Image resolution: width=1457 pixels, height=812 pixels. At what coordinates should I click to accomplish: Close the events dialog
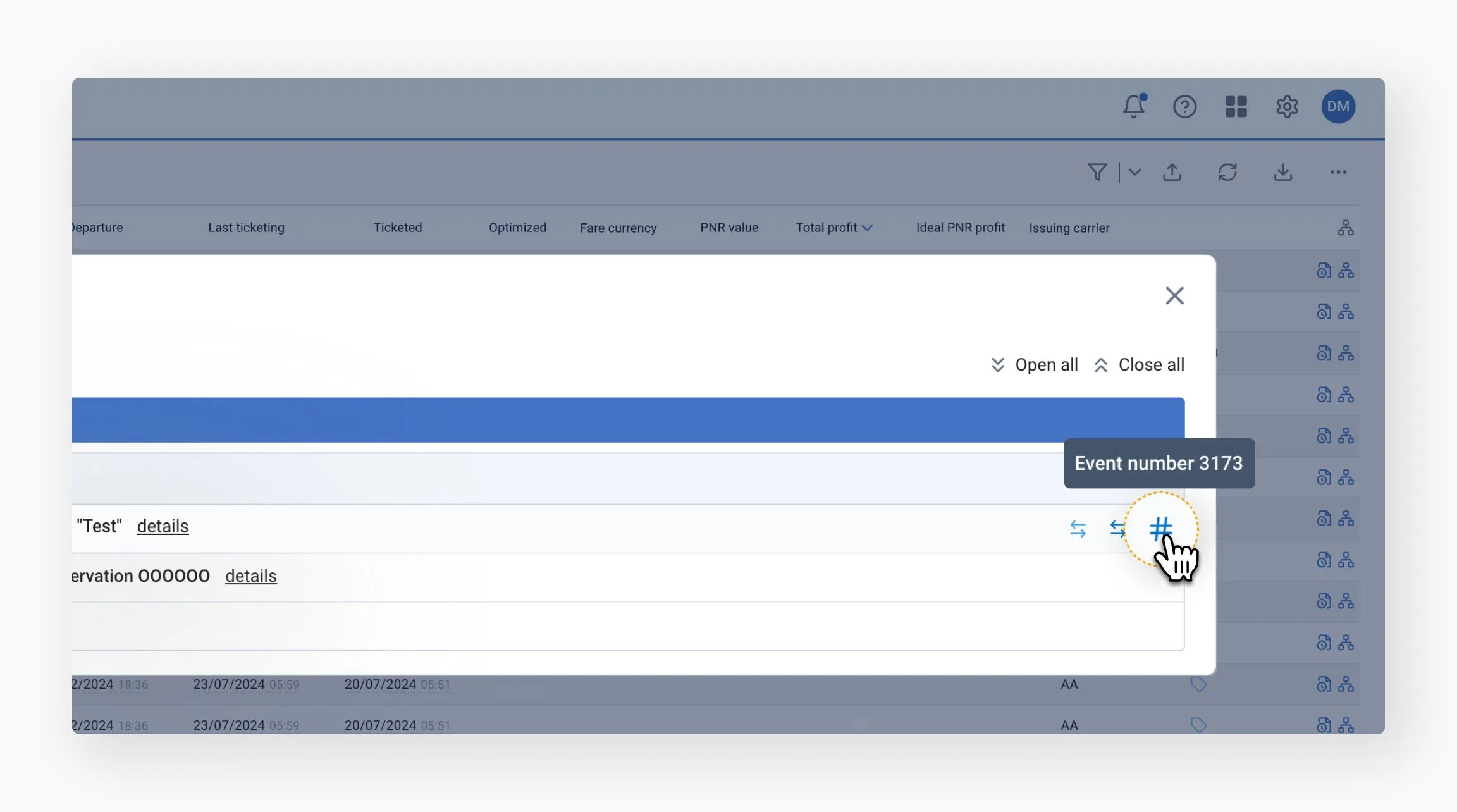pyautogui.click(x=1174, y=295)
